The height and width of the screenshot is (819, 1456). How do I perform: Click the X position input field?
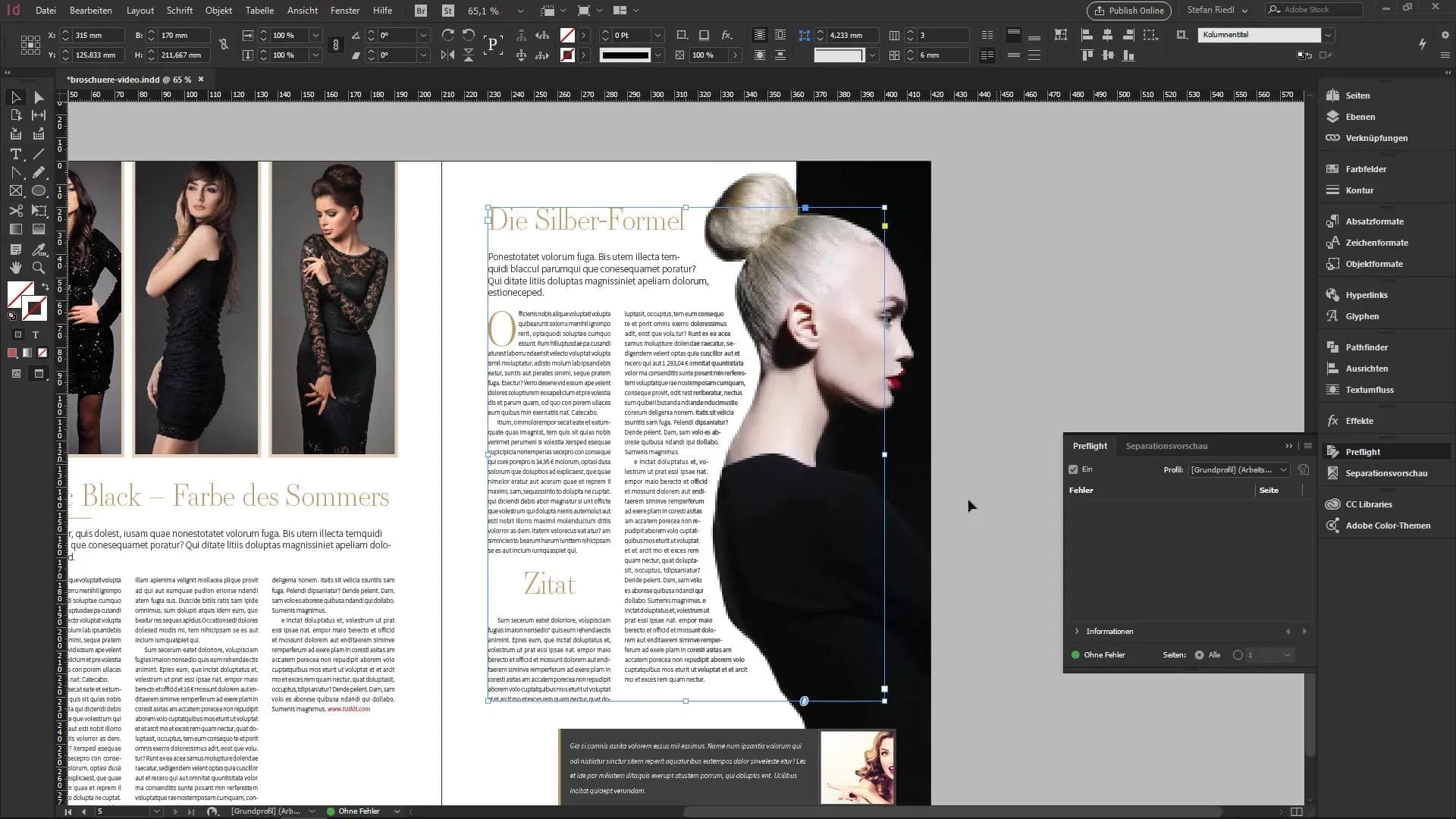point(98,36)
